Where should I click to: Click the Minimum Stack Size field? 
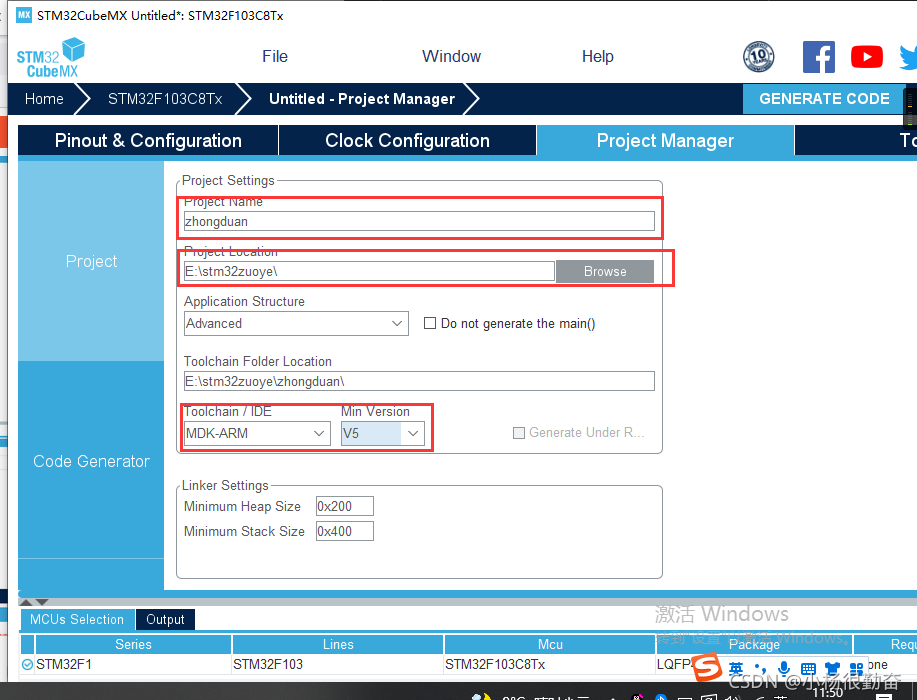344,532
